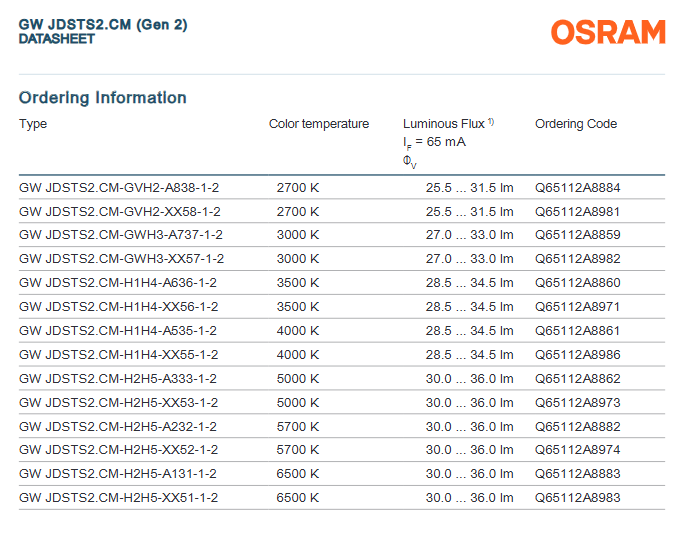The height and width of the screenshot is (537, 681).
Task: Select type GW JDSTS2.CM-GWH3-XX57-1-2
Action: pos(121,259)
